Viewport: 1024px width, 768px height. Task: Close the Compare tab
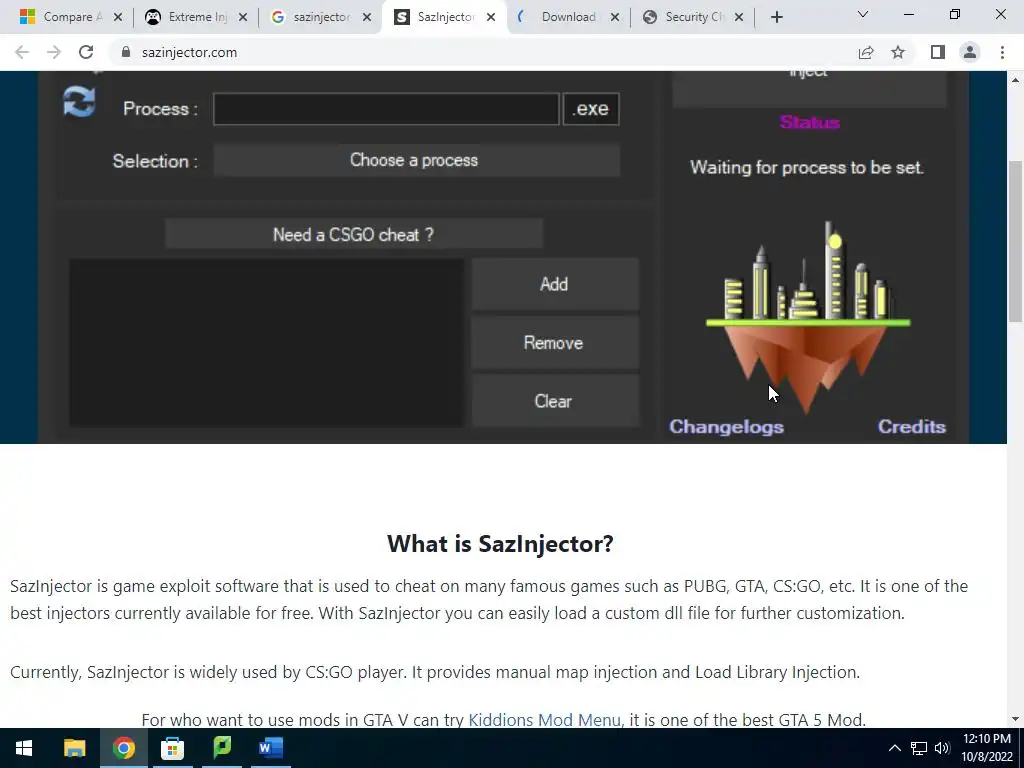pyautogui.click(x=118, y=18)
